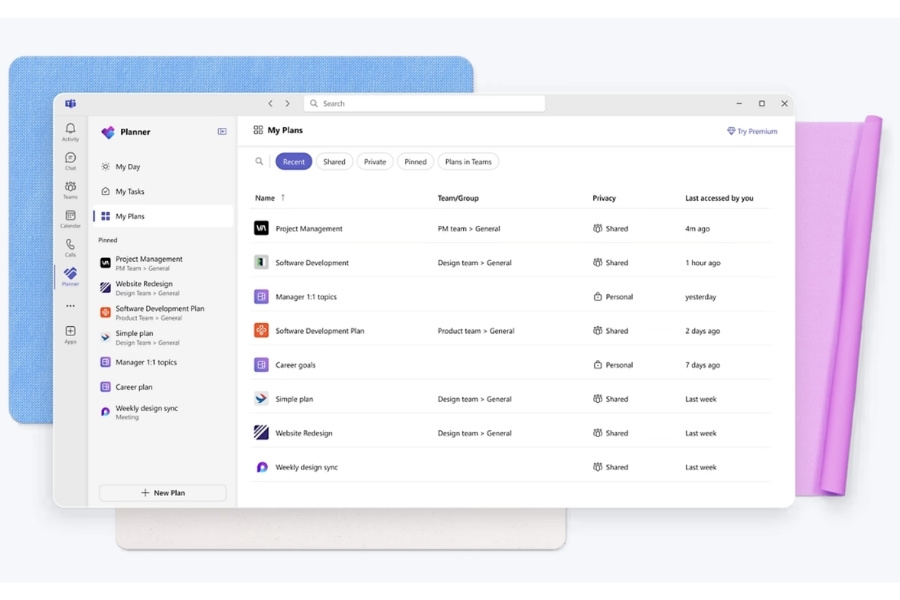Viewport: 900px width, 600px height.
Task: Select the Plans in Teams filter
Action: (466, 161)
